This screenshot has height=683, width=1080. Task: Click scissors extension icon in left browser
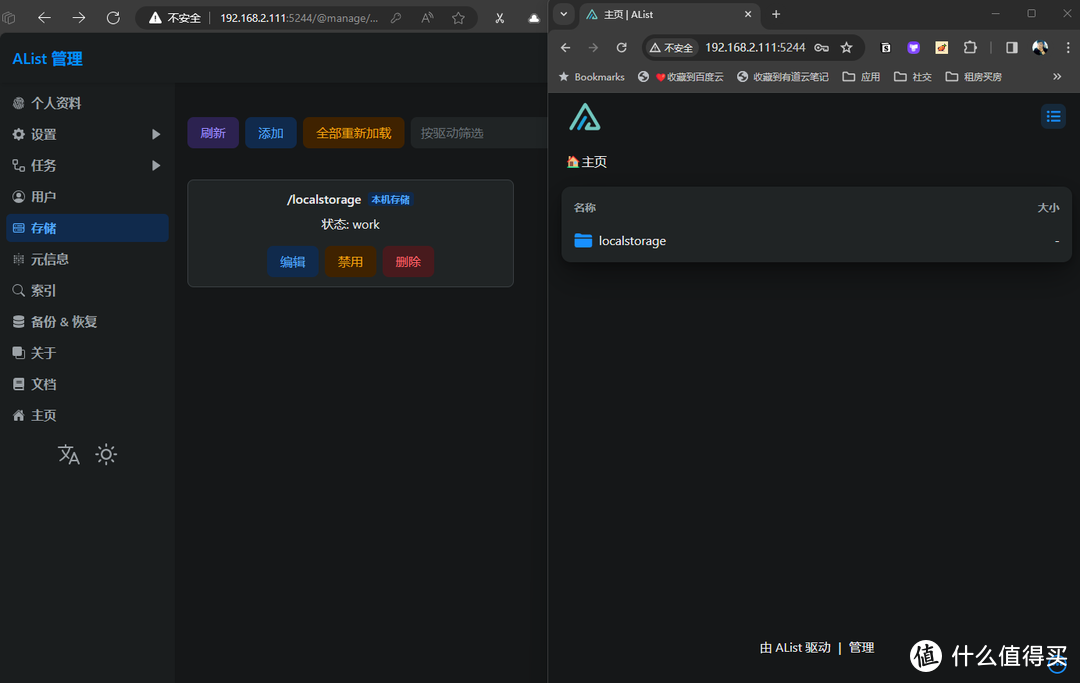tap(499, 18)
